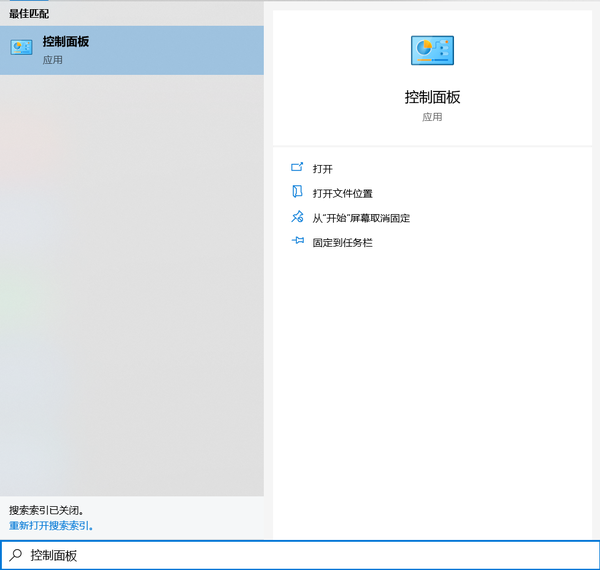
Task: Choose 打开文件位置 action
Action: (x=342, y=194)
